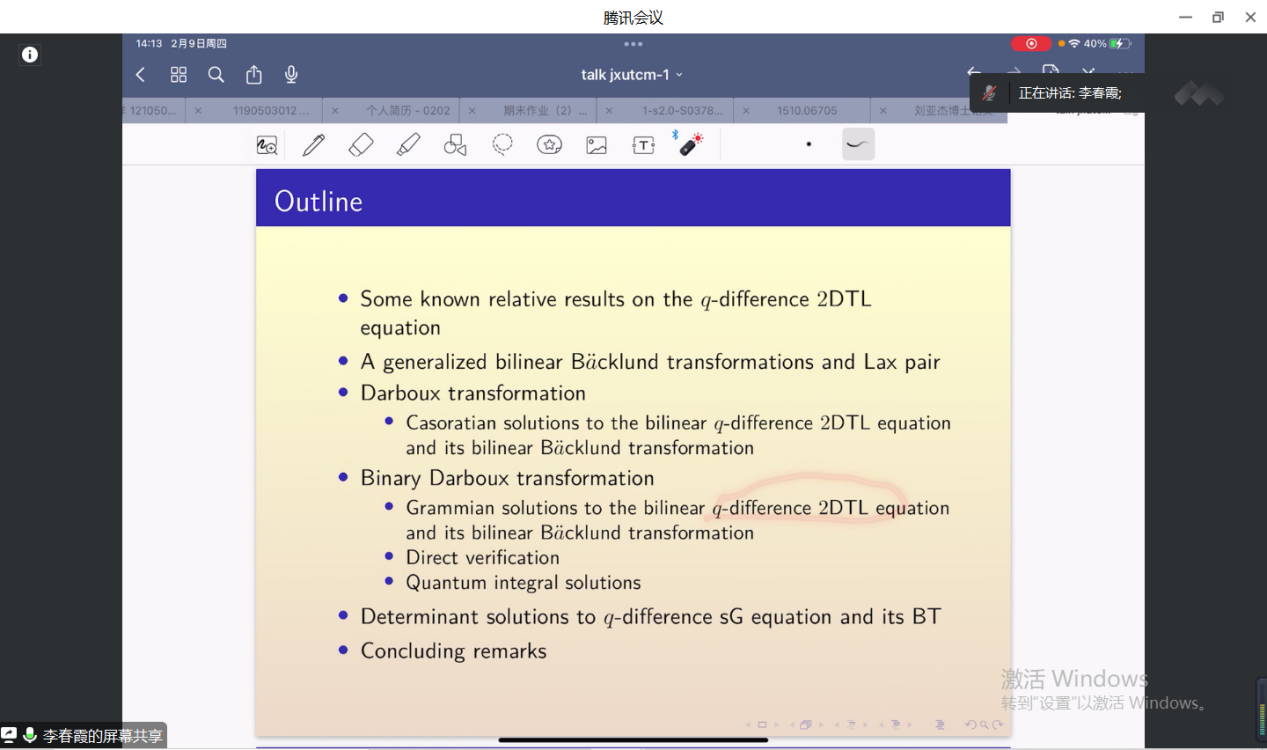Choose the dot pointer style
This screenshot has width=1267, height=750.
[809, 145]
